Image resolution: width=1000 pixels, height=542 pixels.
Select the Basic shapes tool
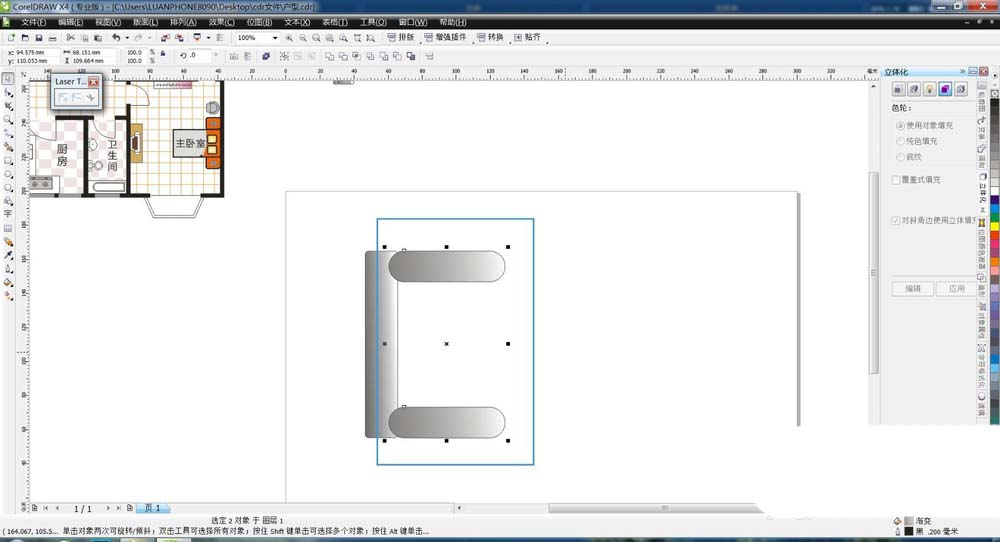click(x=8, y=201)
